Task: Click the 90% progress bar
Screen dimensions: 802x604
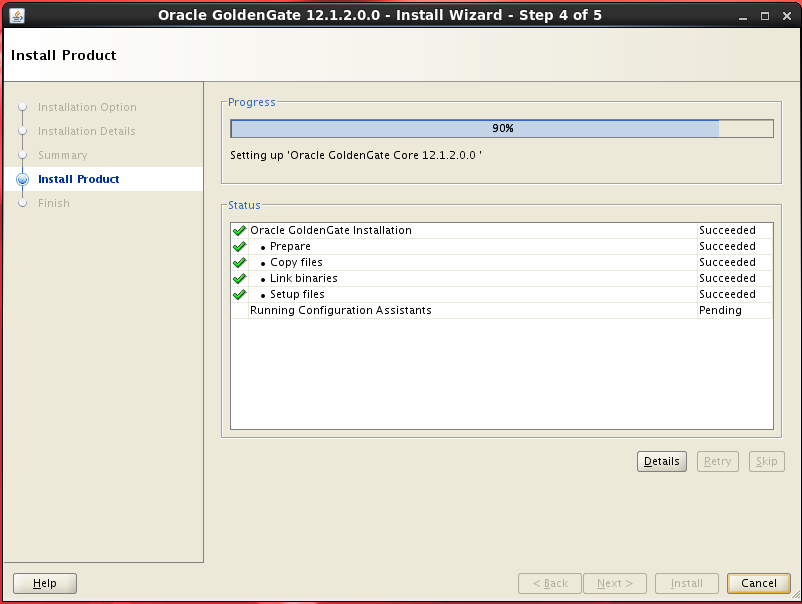Action: point(502,128)
